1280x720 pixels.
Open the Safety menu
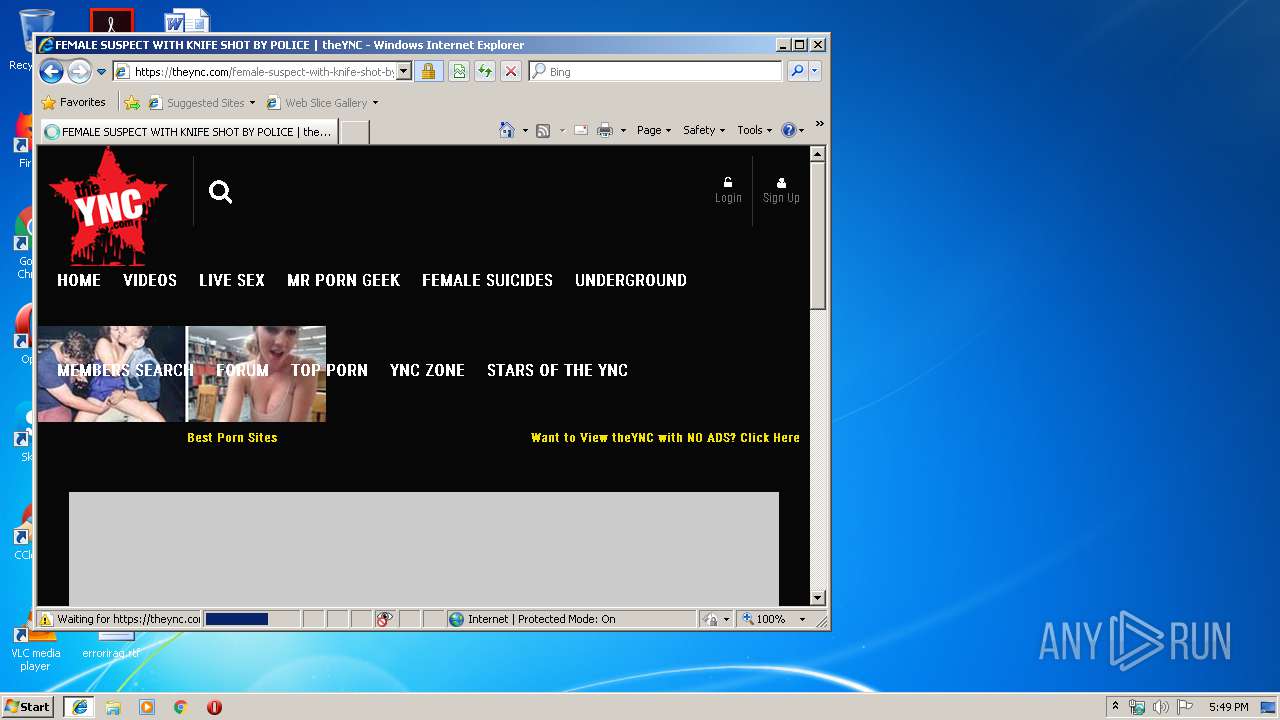point(704,130)
